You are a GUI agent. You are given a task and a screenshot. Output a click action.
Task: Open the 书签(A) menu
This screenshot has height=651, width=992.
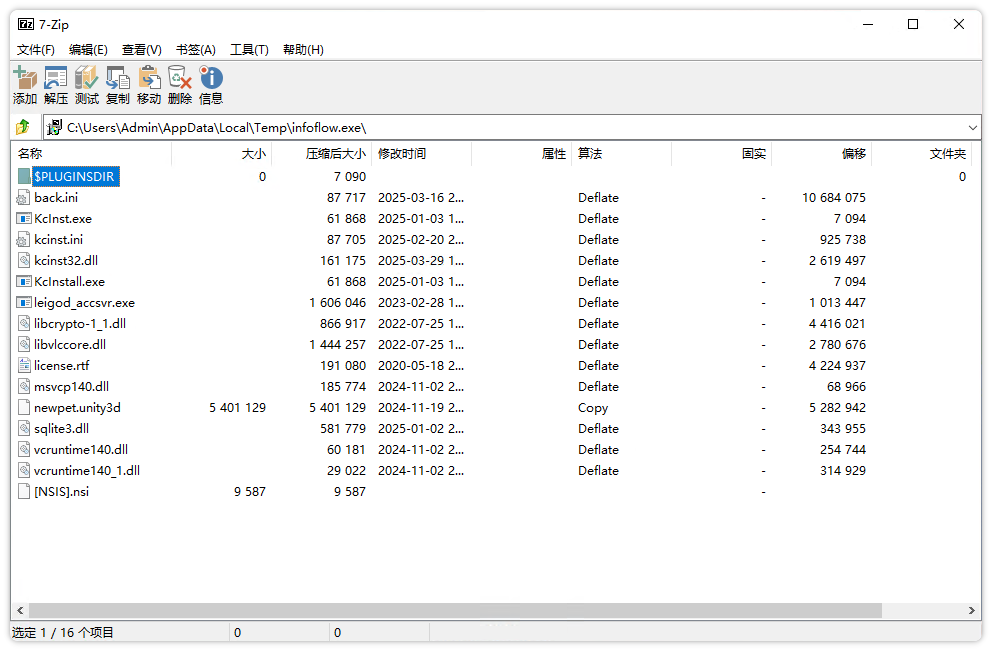195,50
